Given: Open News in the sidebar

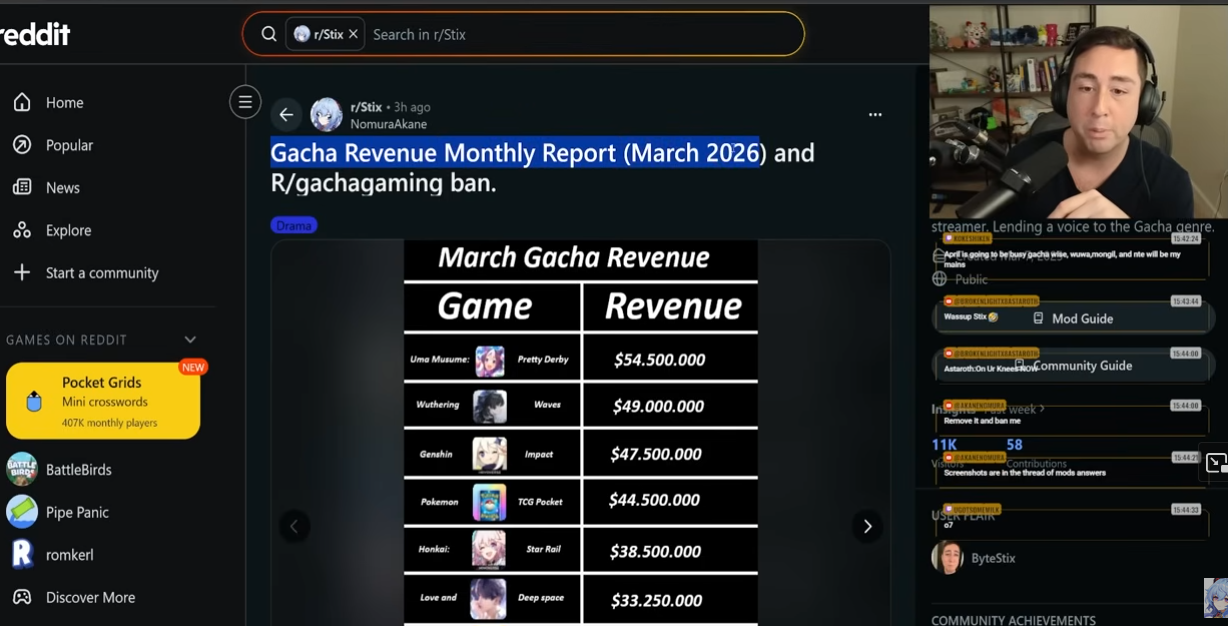Looking at the screenshot, I should [x=62, y=188].
